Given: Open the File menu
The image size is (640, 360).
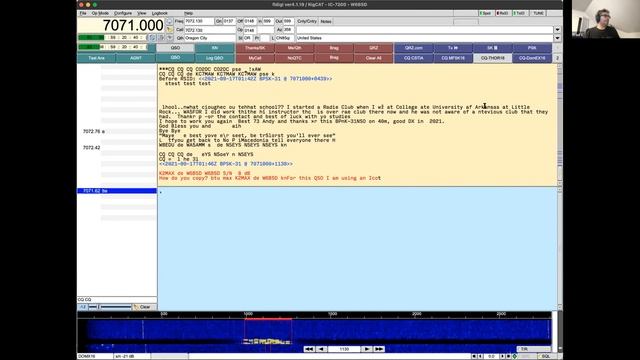Looking at the screenshot, I should [83, 13].
